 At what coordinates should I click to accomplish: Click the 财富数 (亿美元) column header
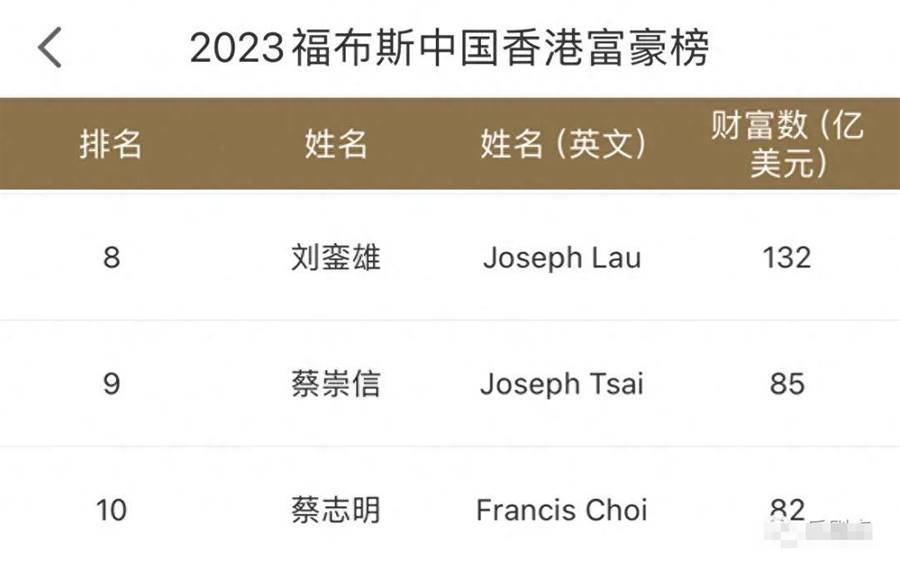point(787,144)
